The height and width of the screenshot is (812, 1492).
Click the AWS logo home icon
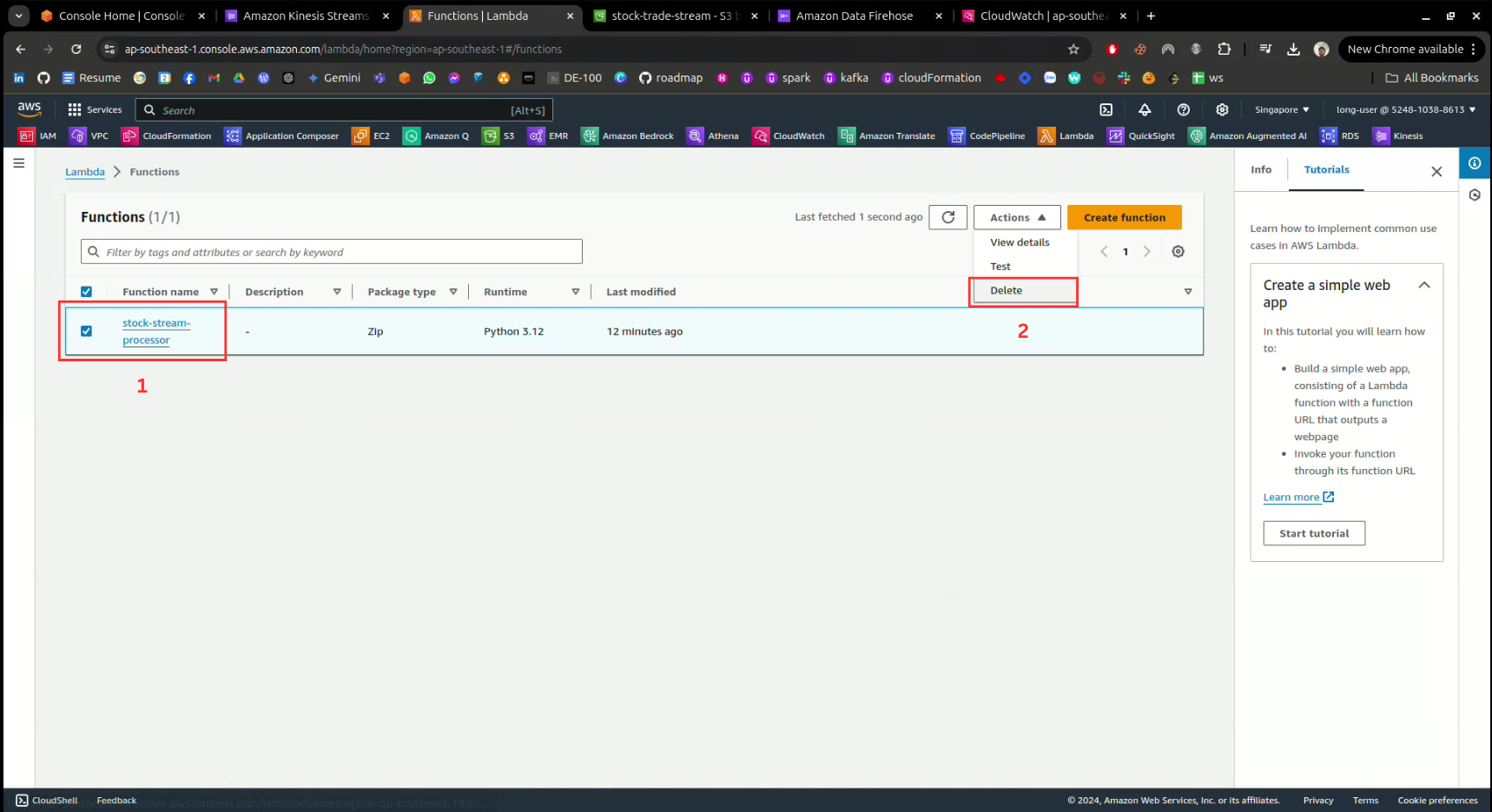coord(30,109)
